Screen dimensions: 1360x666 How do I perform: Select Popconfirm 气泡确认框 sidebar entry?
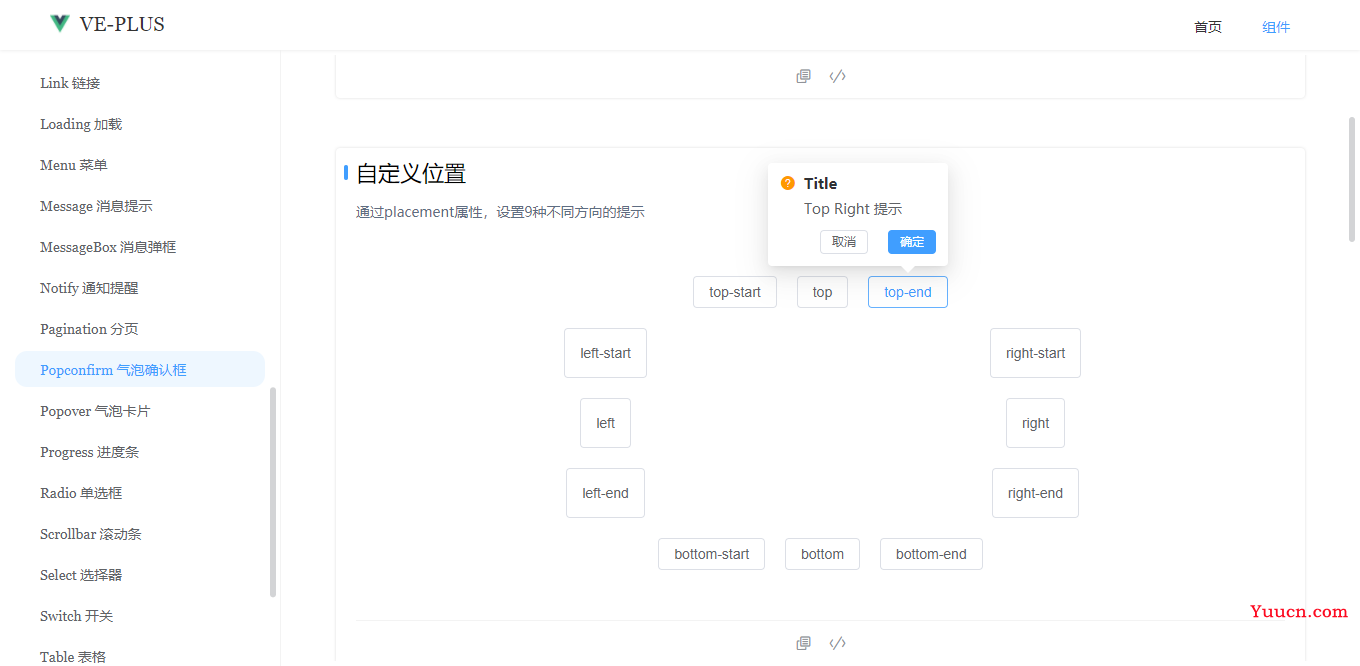coord(140,369)
